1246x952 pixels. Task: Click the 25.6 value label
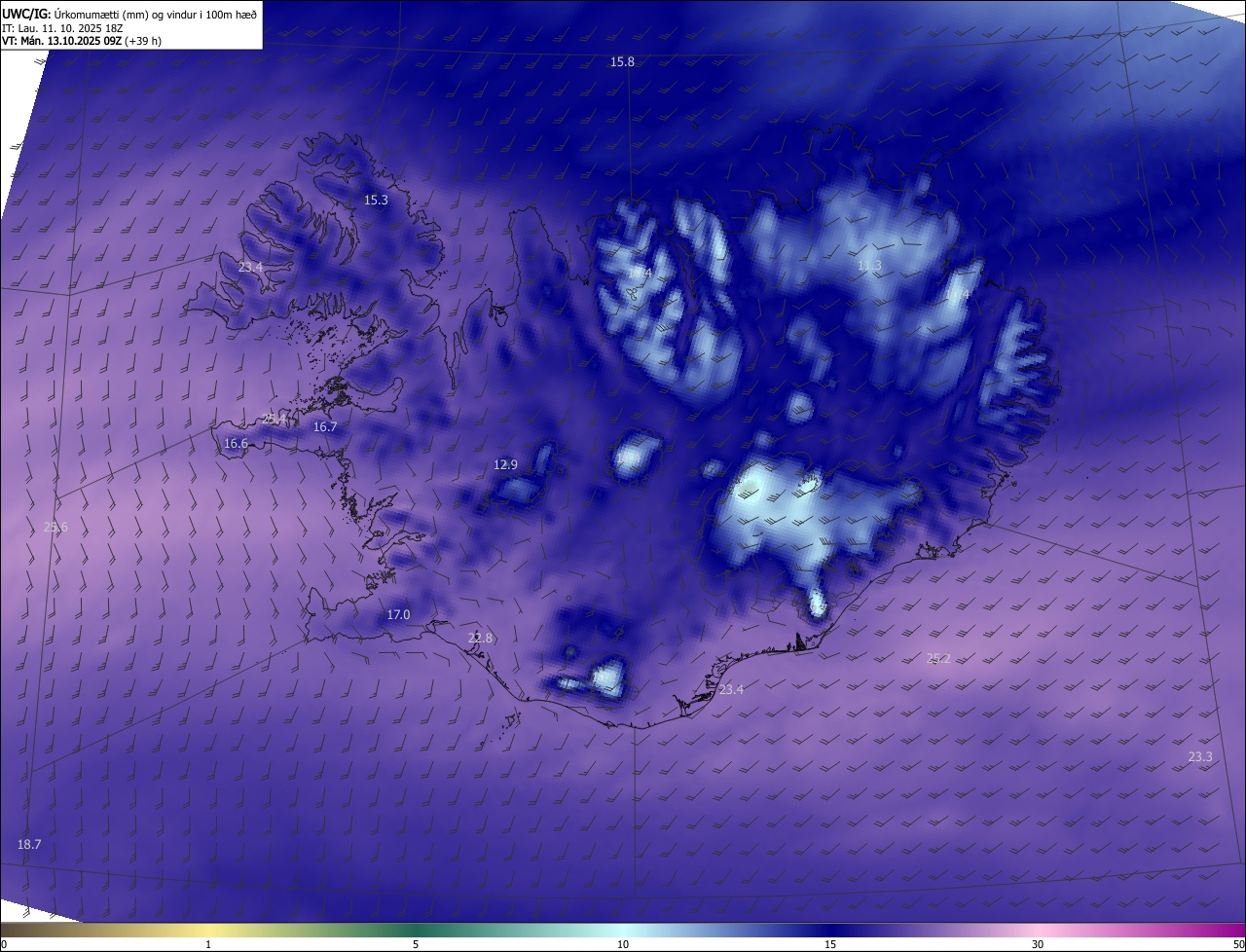point(55,528)
